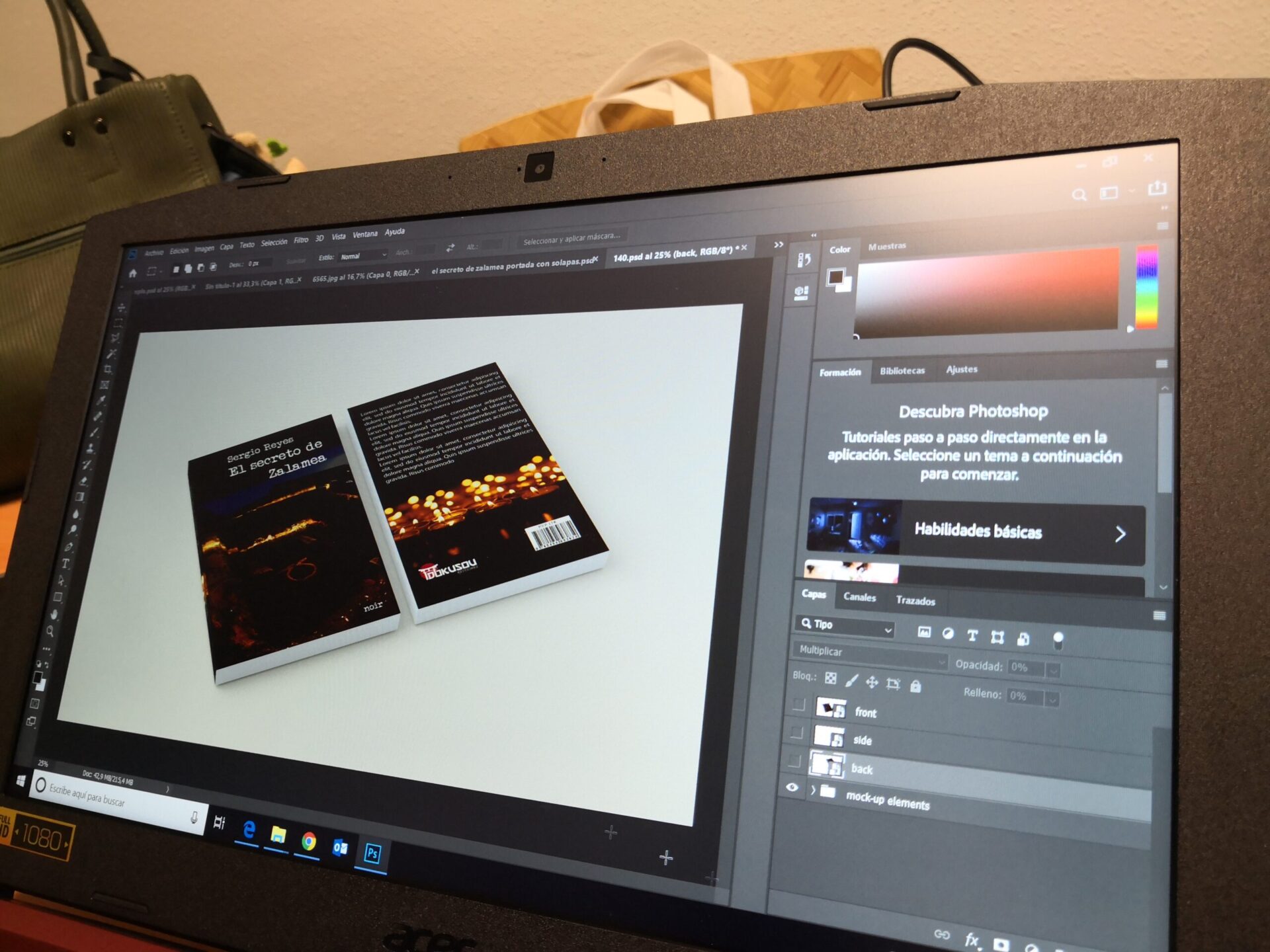
Task: Select the Type tool in left toolbar
Action: [x=65, y=564]
